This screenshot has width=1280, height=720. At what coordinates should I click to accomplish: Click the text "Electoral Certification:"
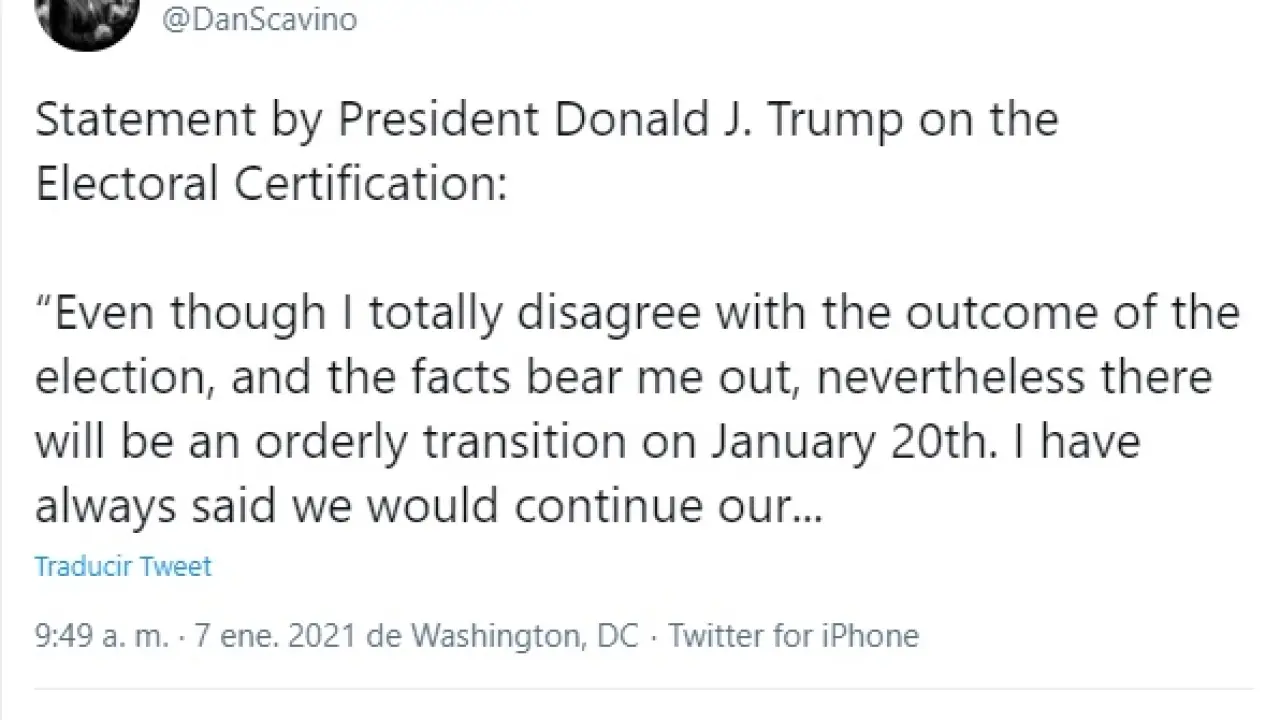click(x=270, y=185)
